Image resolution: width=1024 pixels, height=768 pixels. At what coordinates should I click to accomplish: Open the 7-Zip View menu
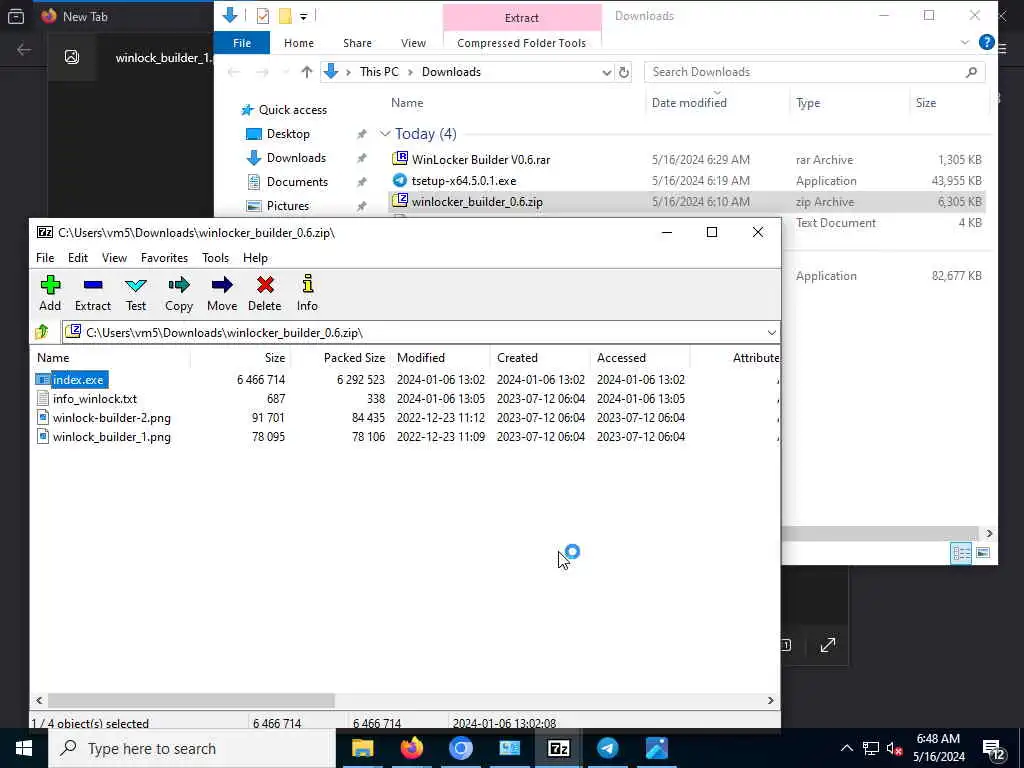click(x=114, y=258)
